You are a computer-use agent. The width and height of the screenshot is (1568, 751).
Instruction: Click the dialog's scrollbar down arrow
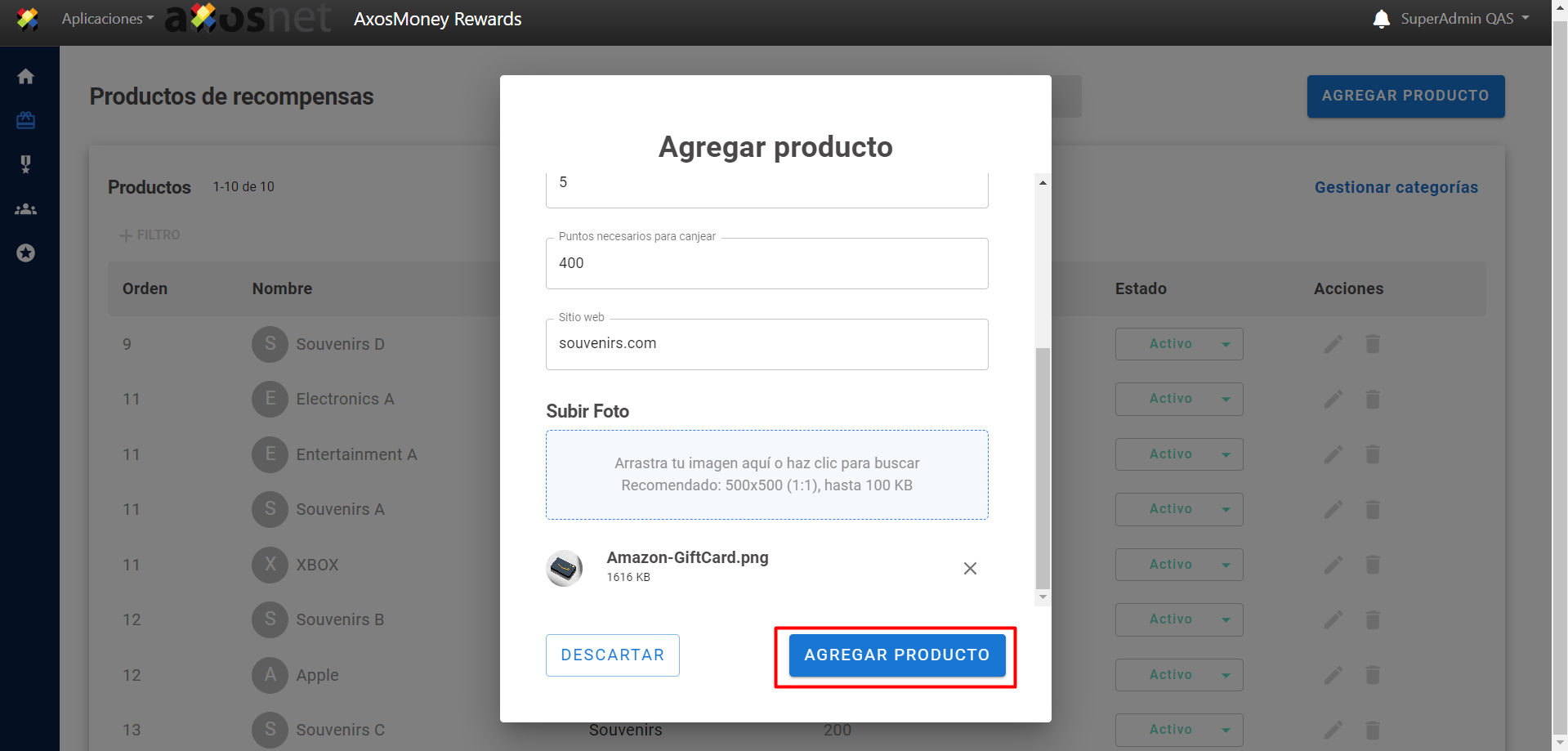pos(1043,597)
